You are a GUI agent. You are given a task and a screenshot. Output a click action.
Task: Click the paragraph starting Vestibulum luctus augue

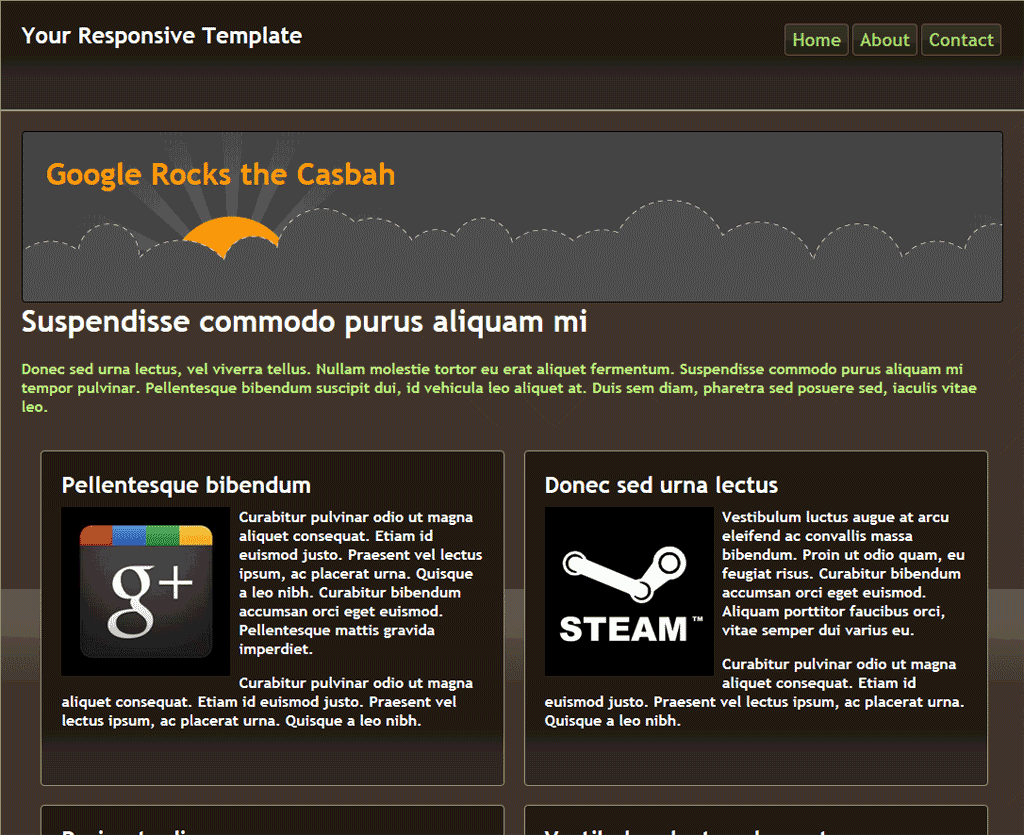pyautogui.click(x=844, y=573)
